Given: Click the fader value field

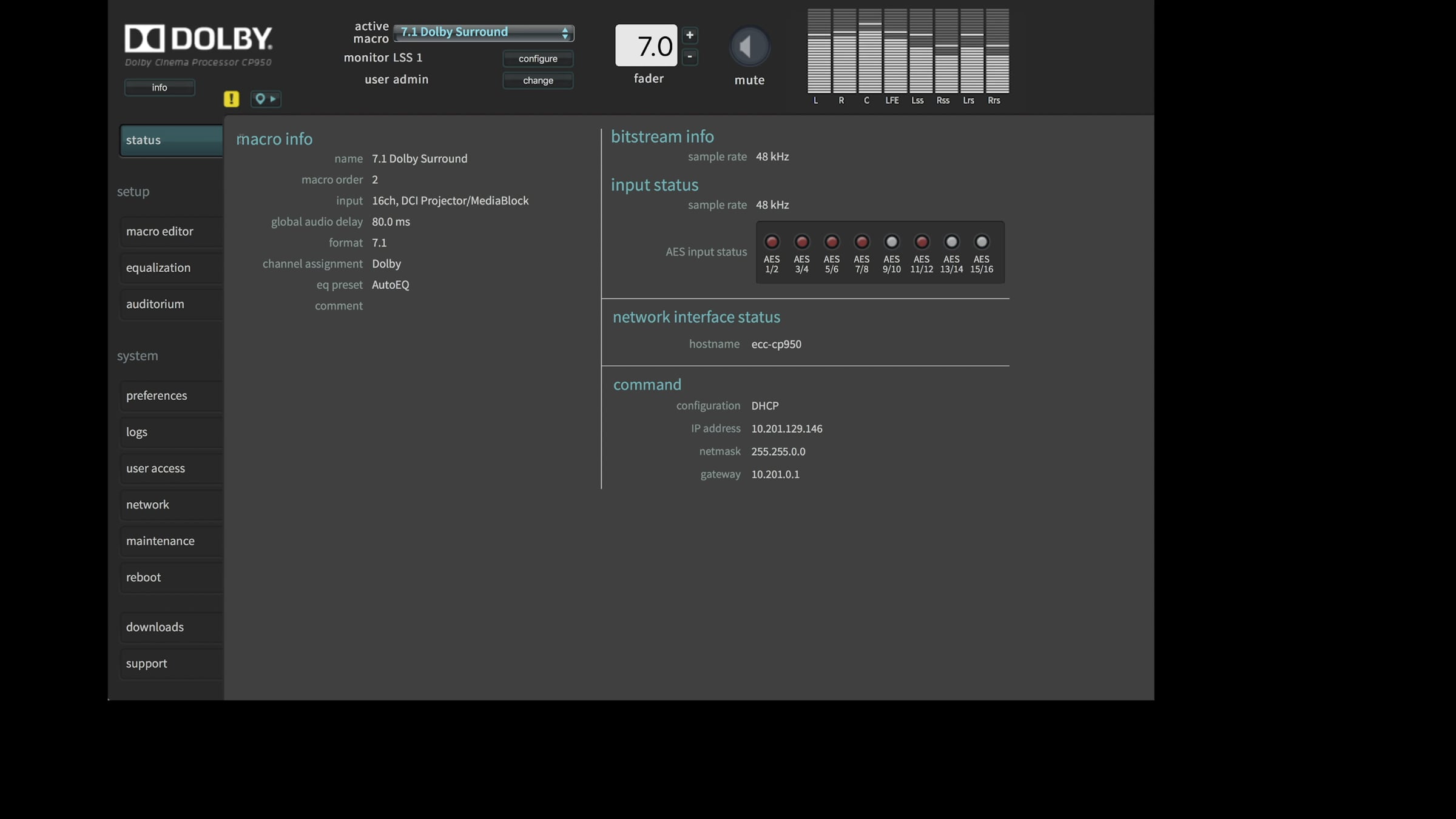Looking at the screenshot, I should [646, 45].
